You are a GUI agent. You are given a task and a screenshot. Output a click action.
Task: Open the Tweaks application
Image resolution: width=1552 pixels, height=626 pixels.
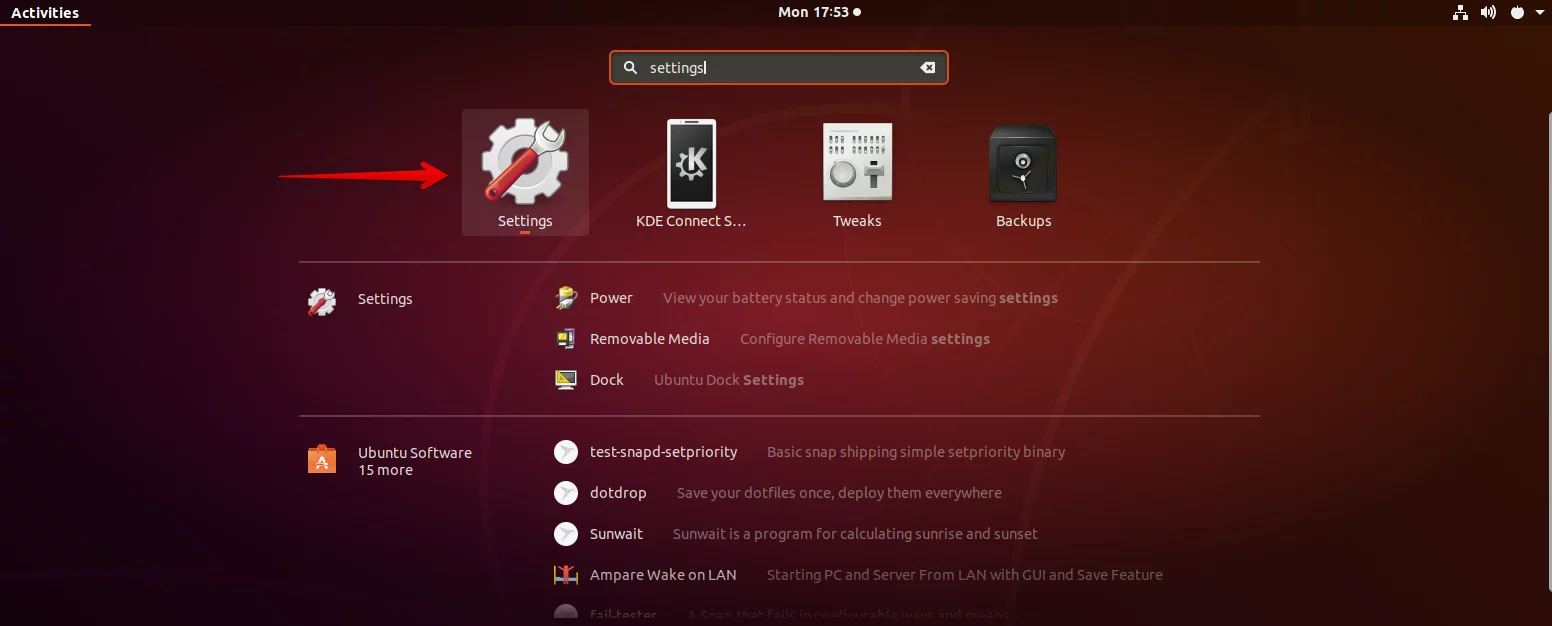pos(857,162)
